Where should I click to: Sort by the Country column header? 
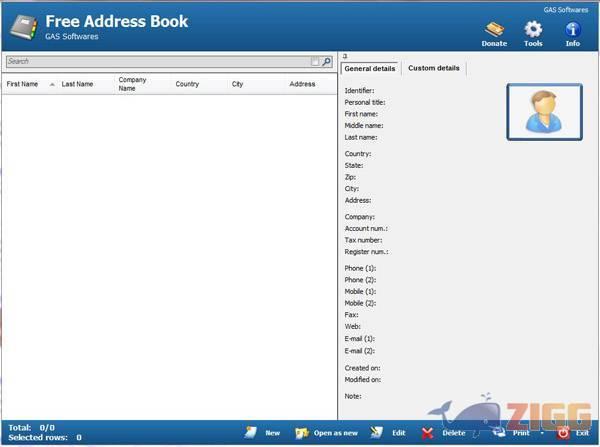tap(187, 85)
